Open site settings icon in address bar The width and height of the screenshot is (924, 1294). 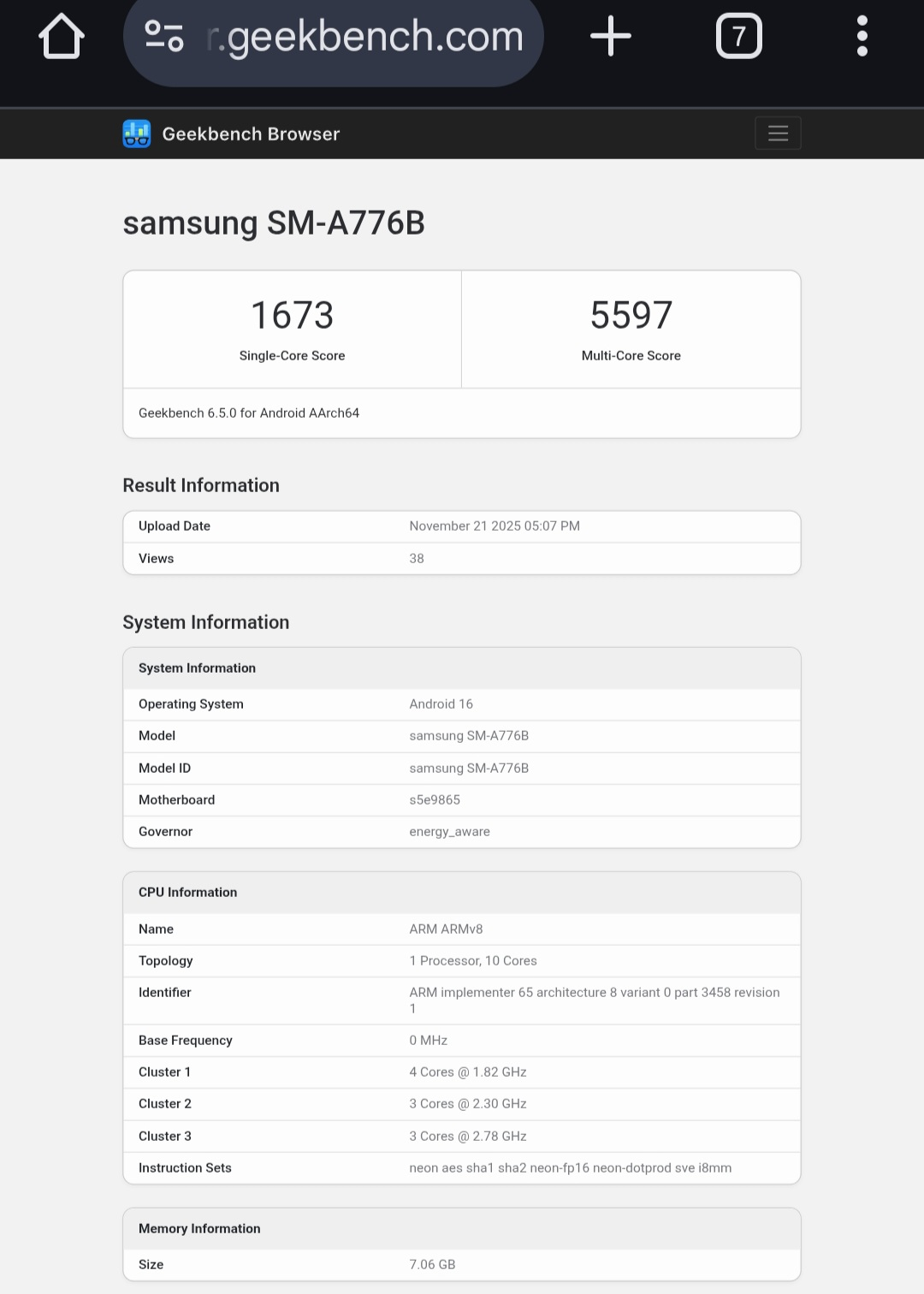pyautogui.click(x=163, y=36)
